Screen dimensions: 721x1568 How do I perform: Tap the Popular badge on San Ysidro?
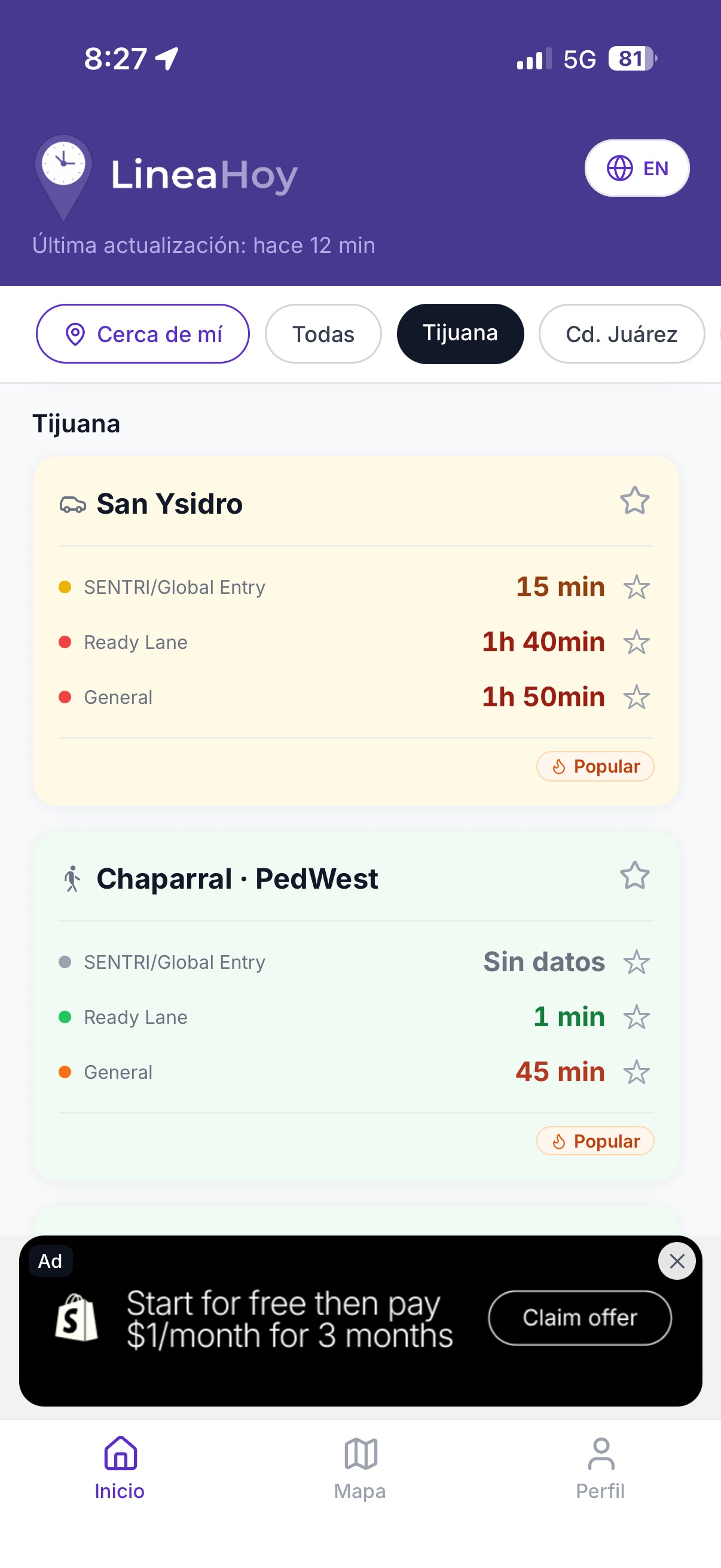click(x=595, y=766)
